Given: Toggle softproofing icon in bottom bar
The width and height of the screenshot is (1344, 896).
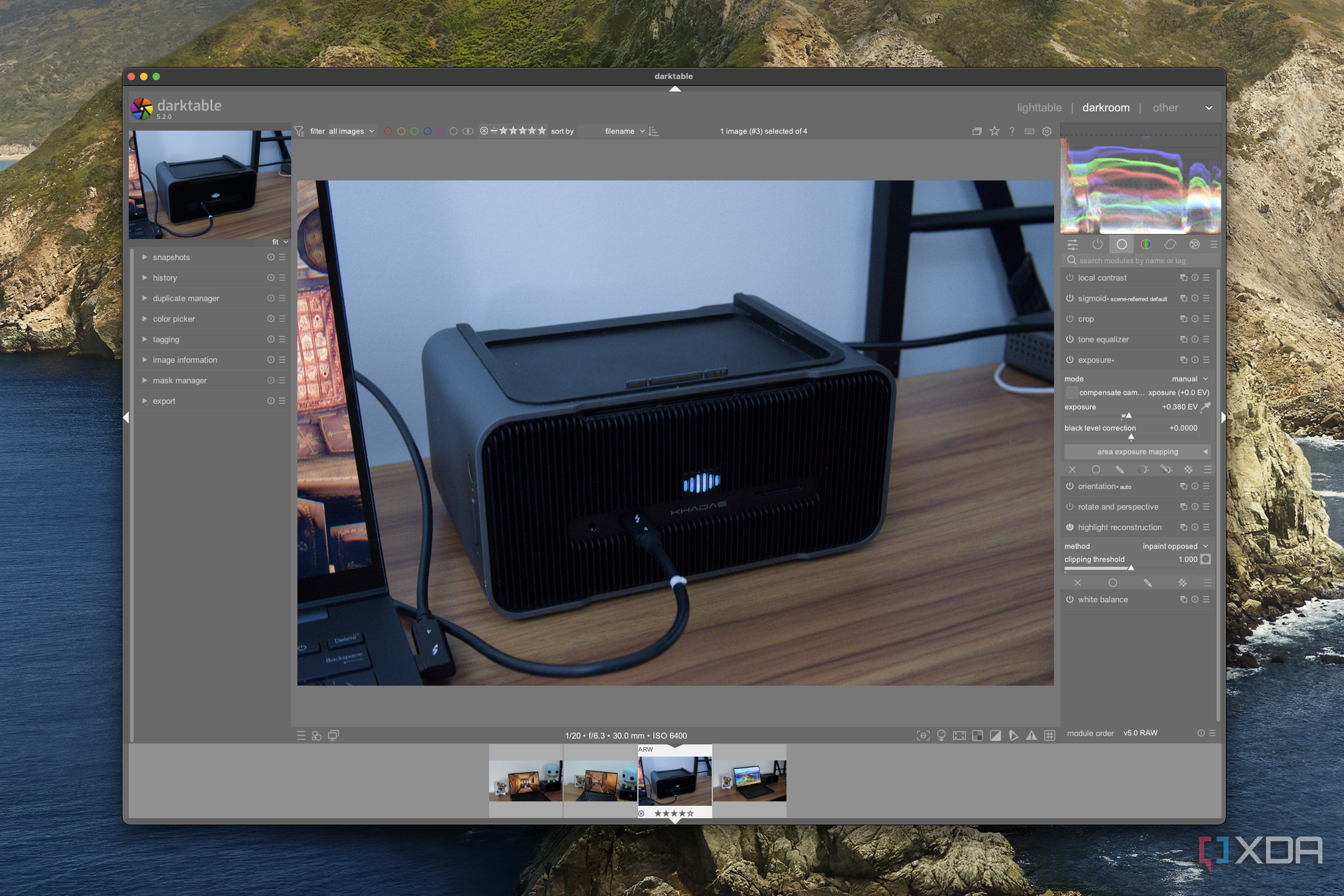Looking at the screenshot, I should click(1014, 735).
